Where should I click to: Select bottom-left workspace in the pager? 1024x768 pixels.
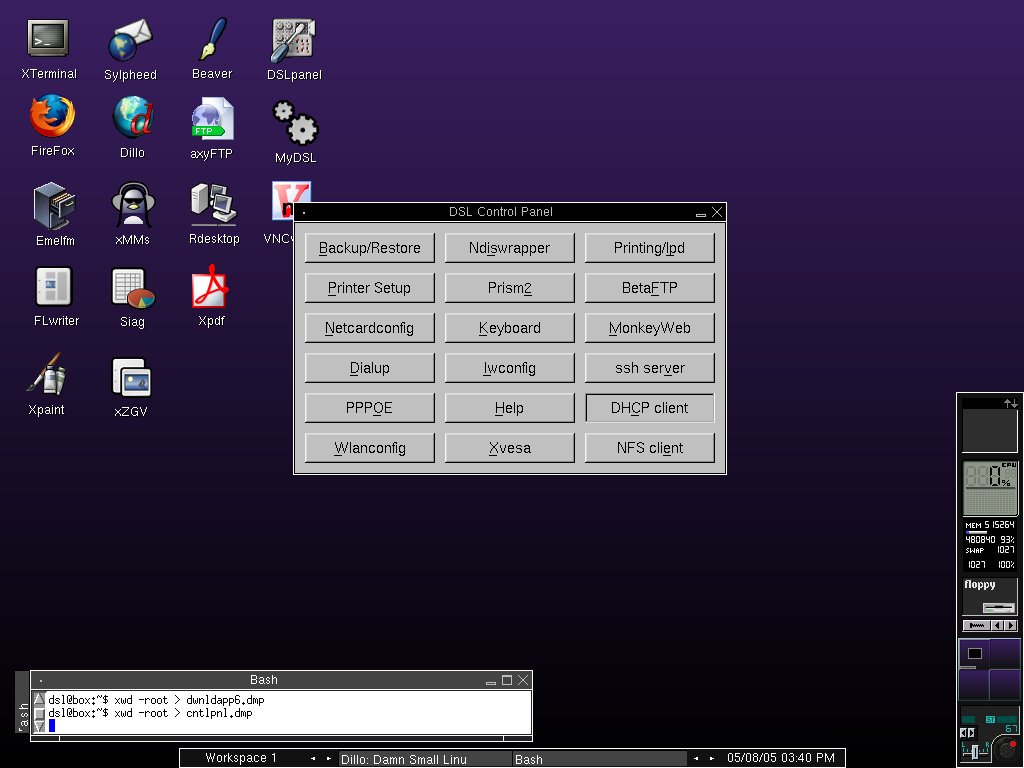pyautogui.click(x=974, y=685)
